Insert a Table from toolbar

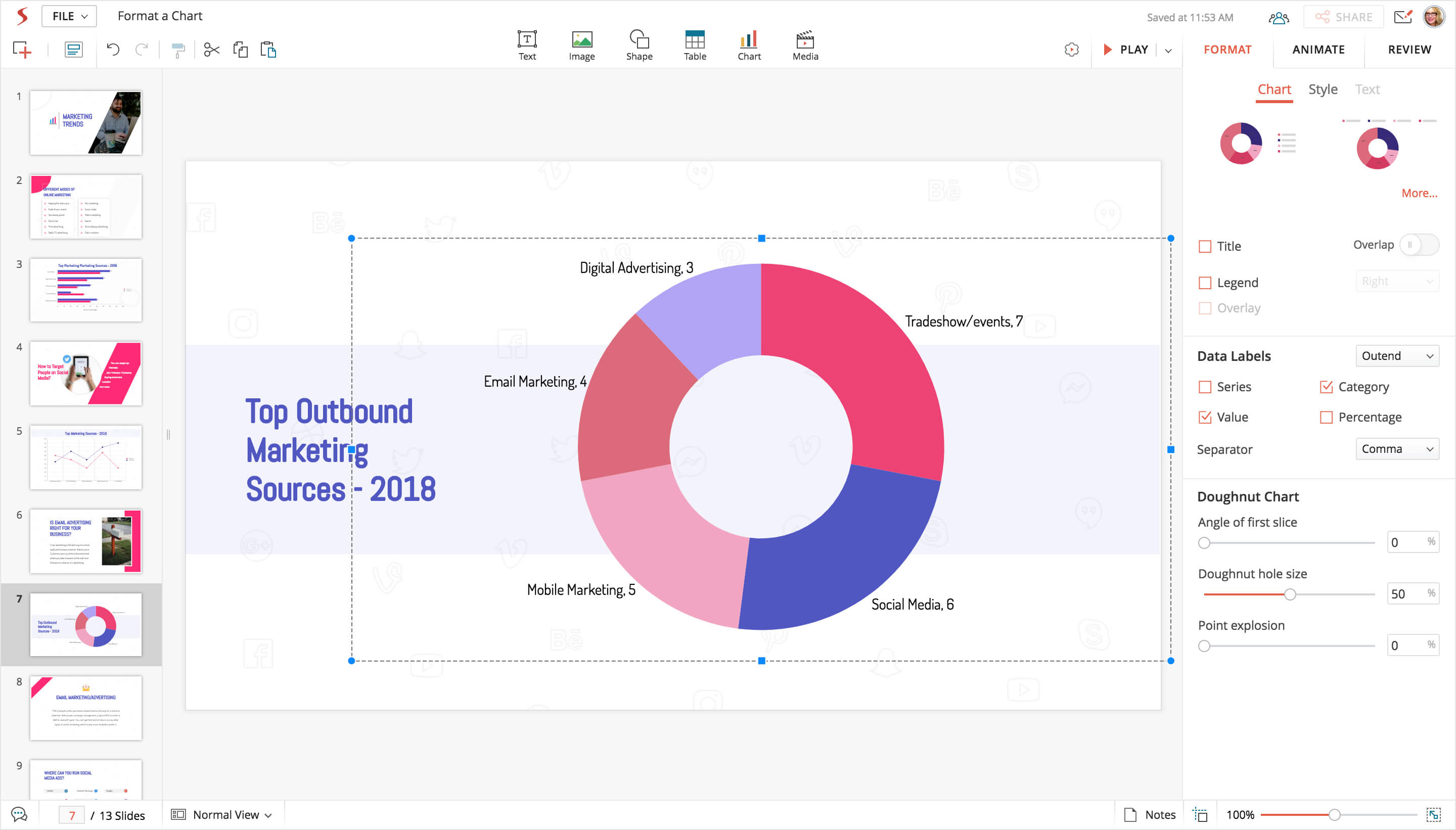point(694,45)
